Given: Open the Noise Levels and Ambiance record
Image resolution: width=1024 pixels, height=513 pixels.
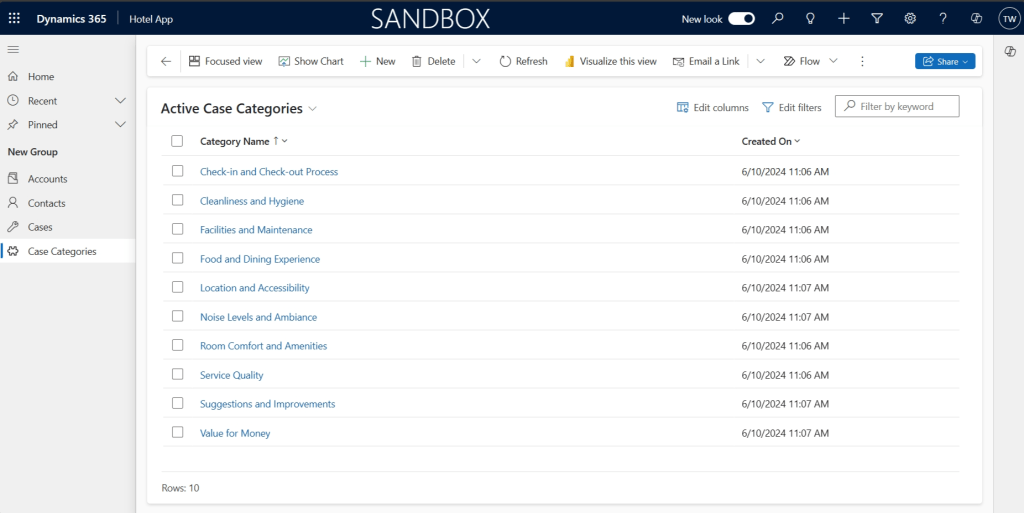Looking at the screenshot, I should coord(259,317).
